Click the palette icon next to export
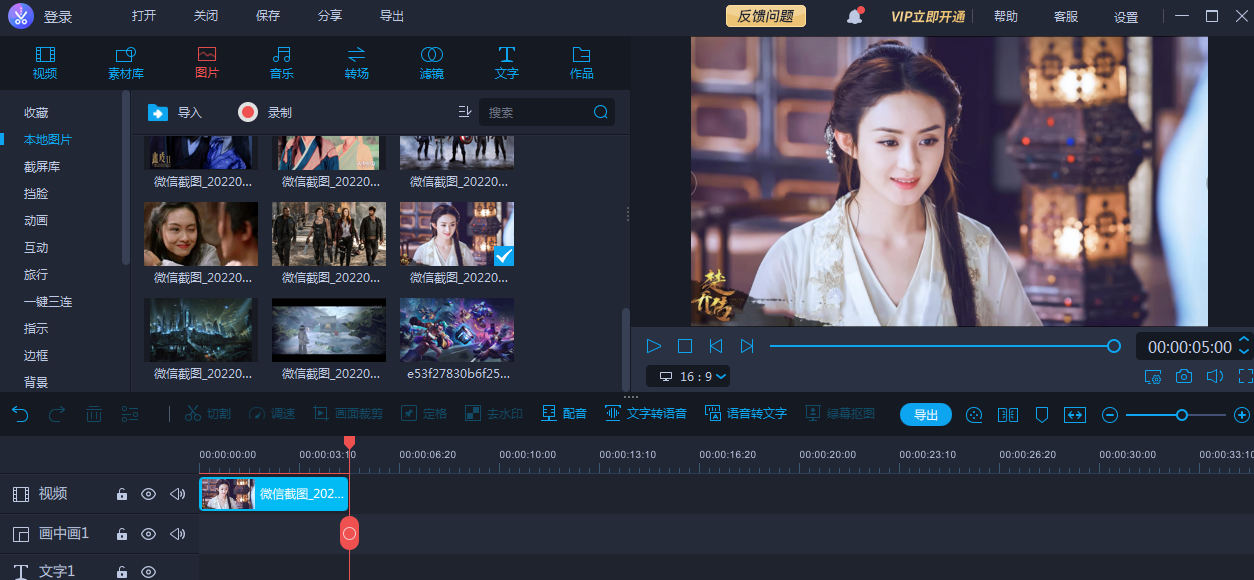Screen dimensions: 1254x580 pyautogui.click(x=974, y=415)
